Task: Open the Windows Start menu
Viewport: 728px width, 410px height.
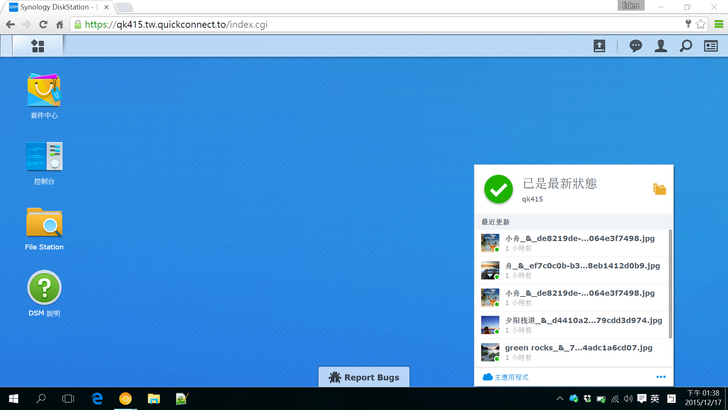Action: 13,398
